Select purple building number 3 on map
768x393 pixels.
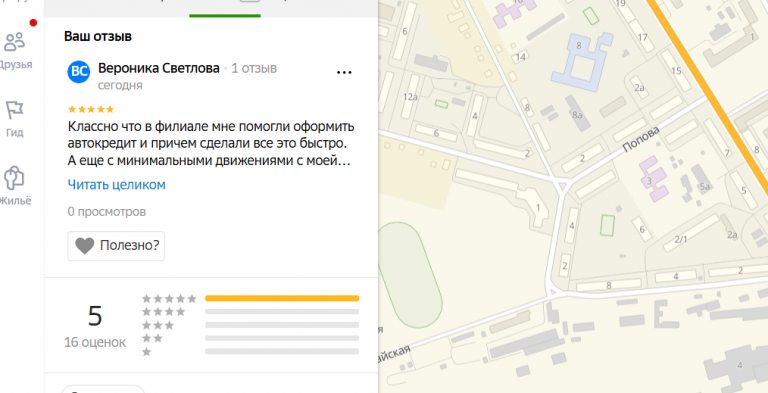(x=653, y=179)
